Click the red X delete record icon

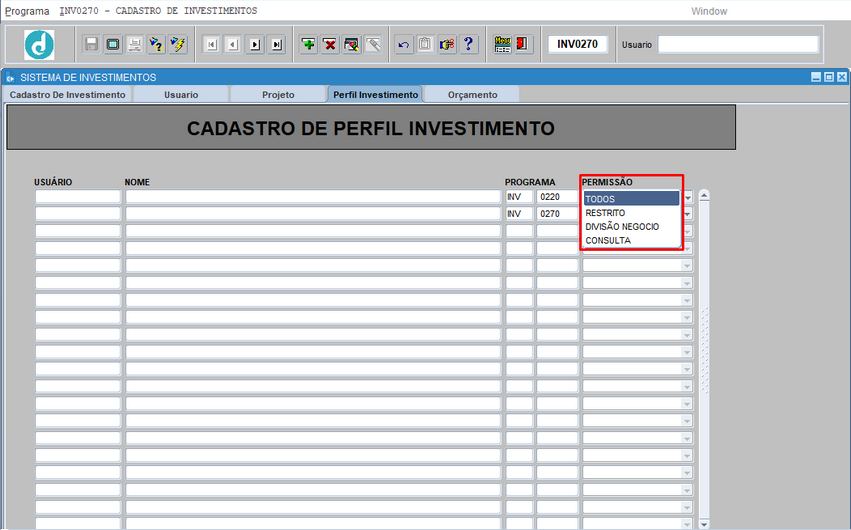click(330, 45)
